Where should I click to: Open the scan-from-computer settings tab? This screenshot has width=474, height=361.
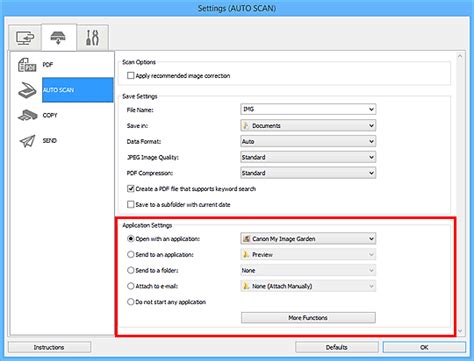click(x=25, y=38)
